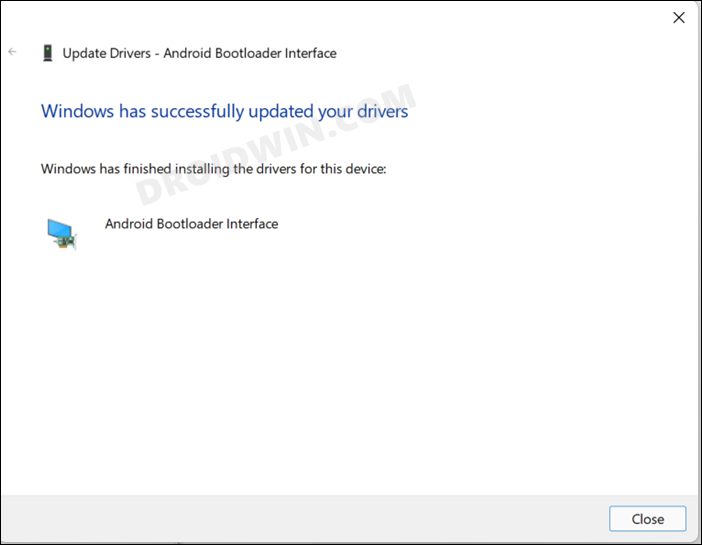Screen dimensions: 702x545
Task: Click the 'Update Drivers - Android Bootloader Interface' title
Action: click(200, 53)
